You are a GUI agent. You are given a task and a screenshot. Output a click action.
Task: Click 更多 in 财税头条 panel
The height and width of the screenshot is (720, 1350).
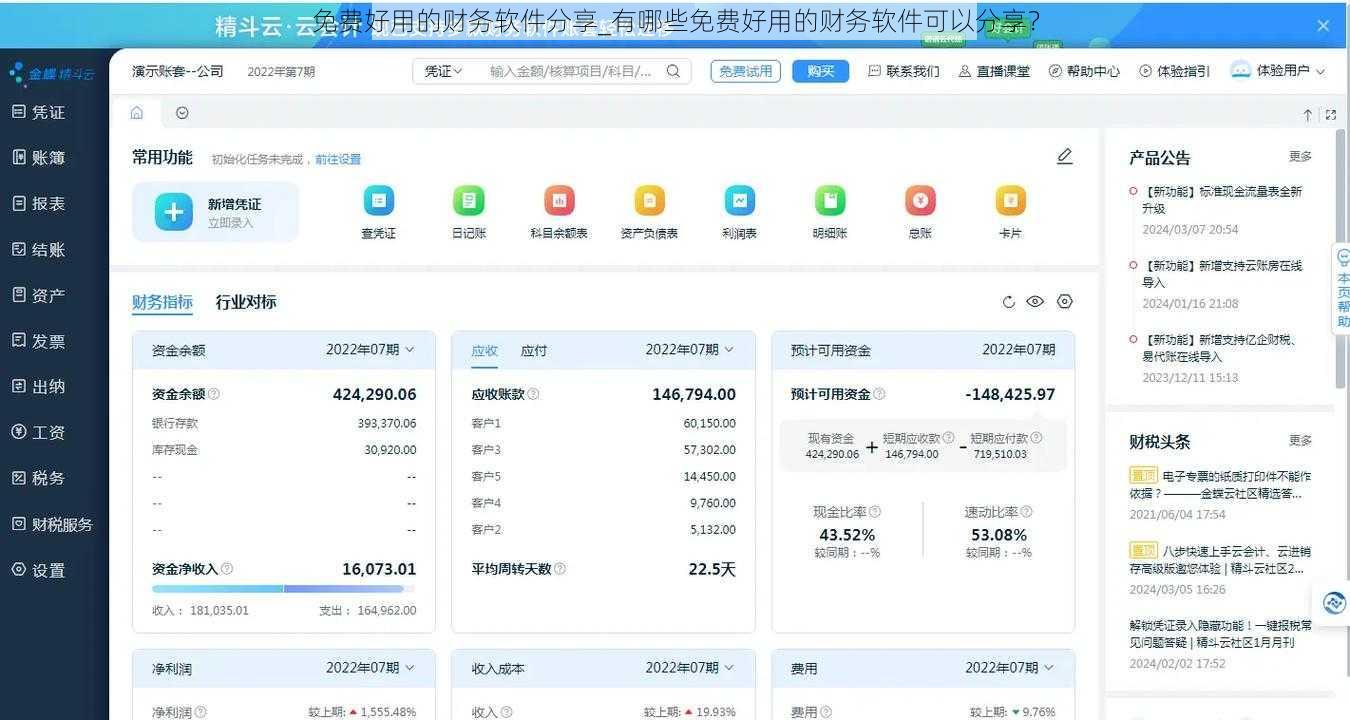click(1300, 440)
